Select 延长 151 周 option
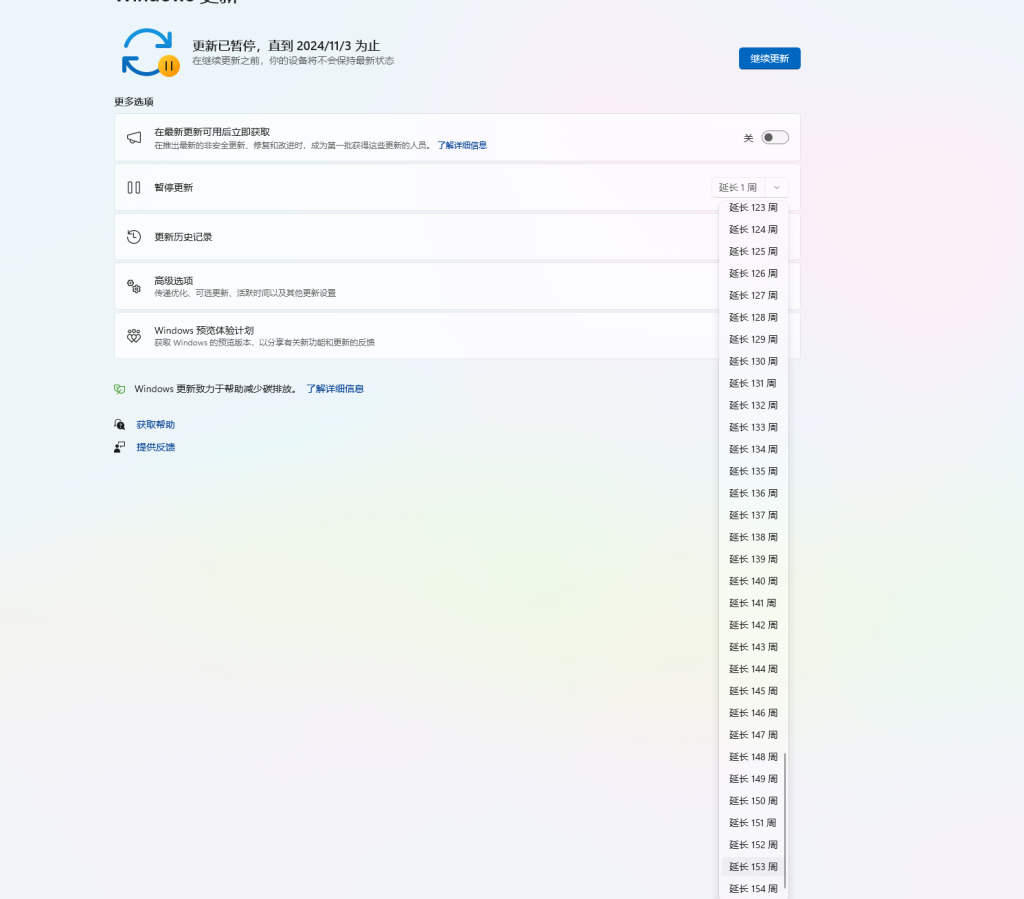 pyautogui.click(x=753, y=823)
